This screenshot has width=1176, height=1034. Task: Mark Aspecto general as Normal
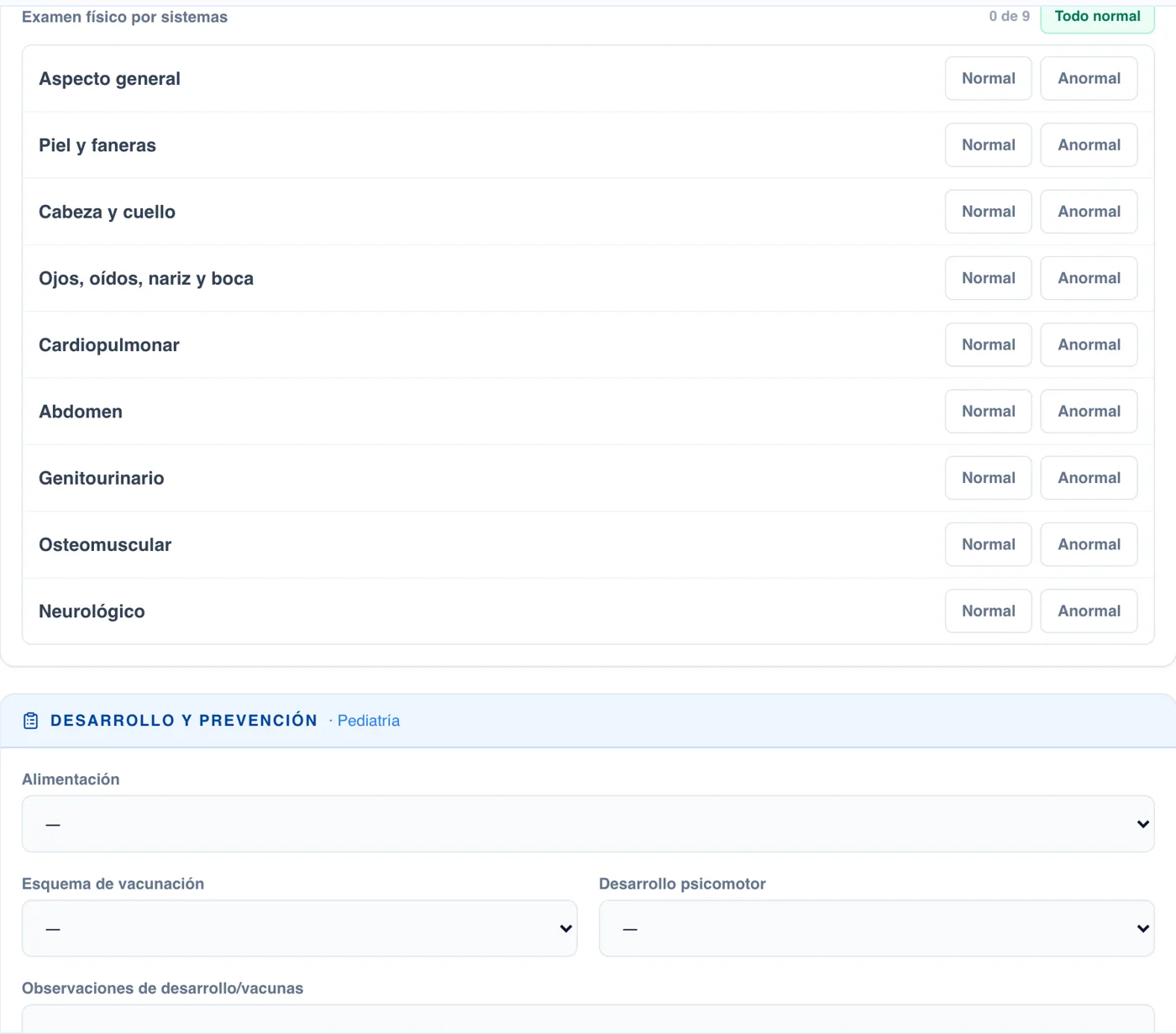[x=988, y=78]
